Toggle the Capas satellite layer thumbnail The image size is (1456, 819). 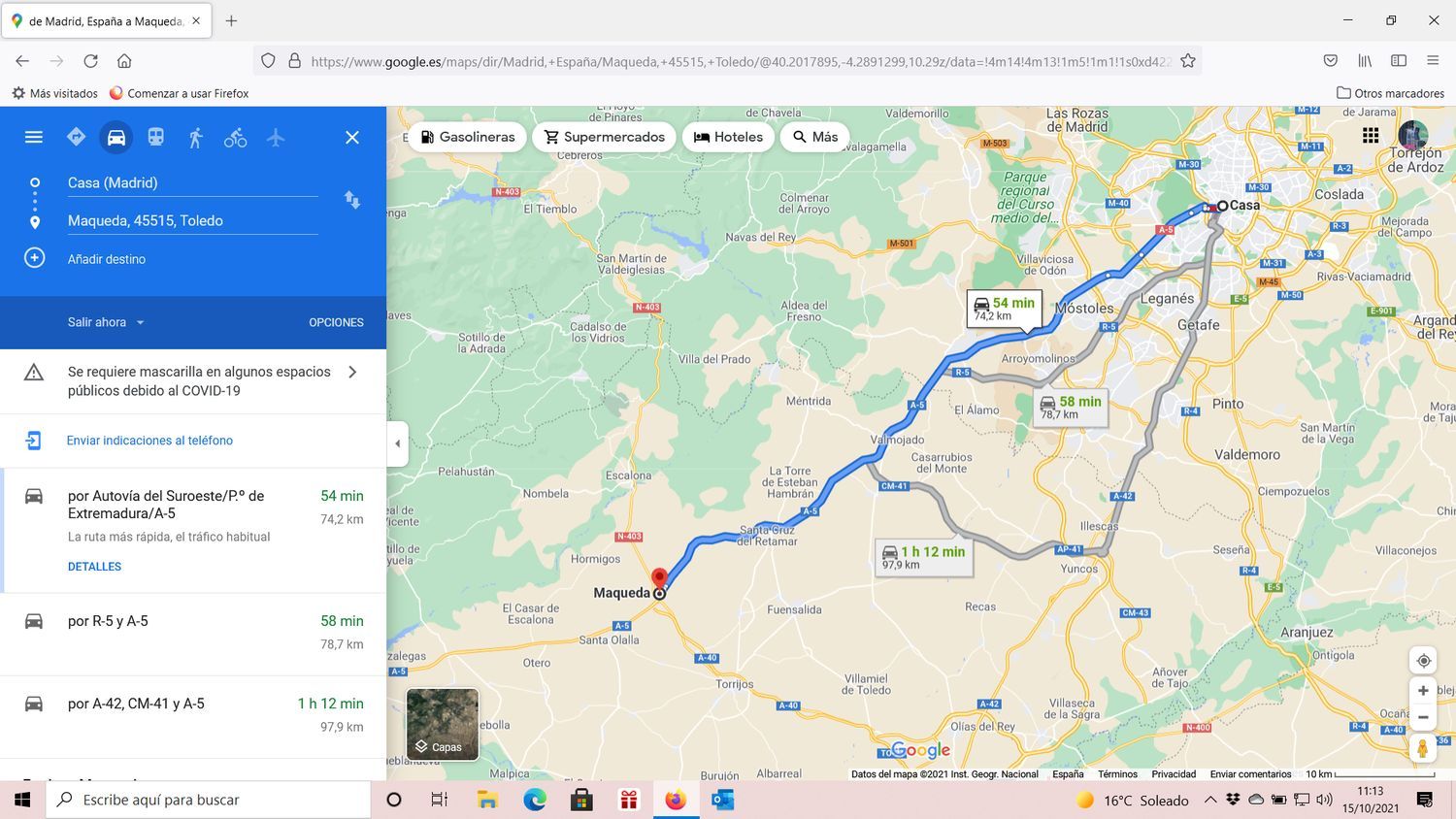pyautogui.click(x=443, y=724)
